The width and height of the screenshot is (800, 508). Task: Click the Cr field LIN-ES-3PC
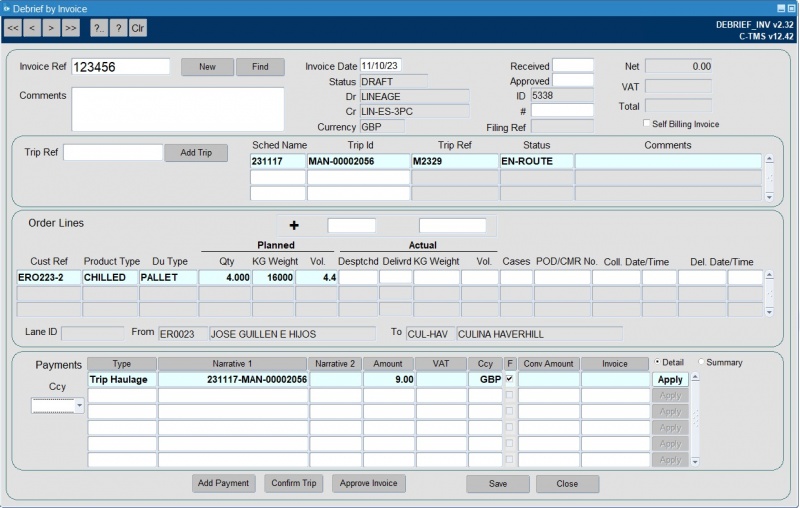[414, 111]
